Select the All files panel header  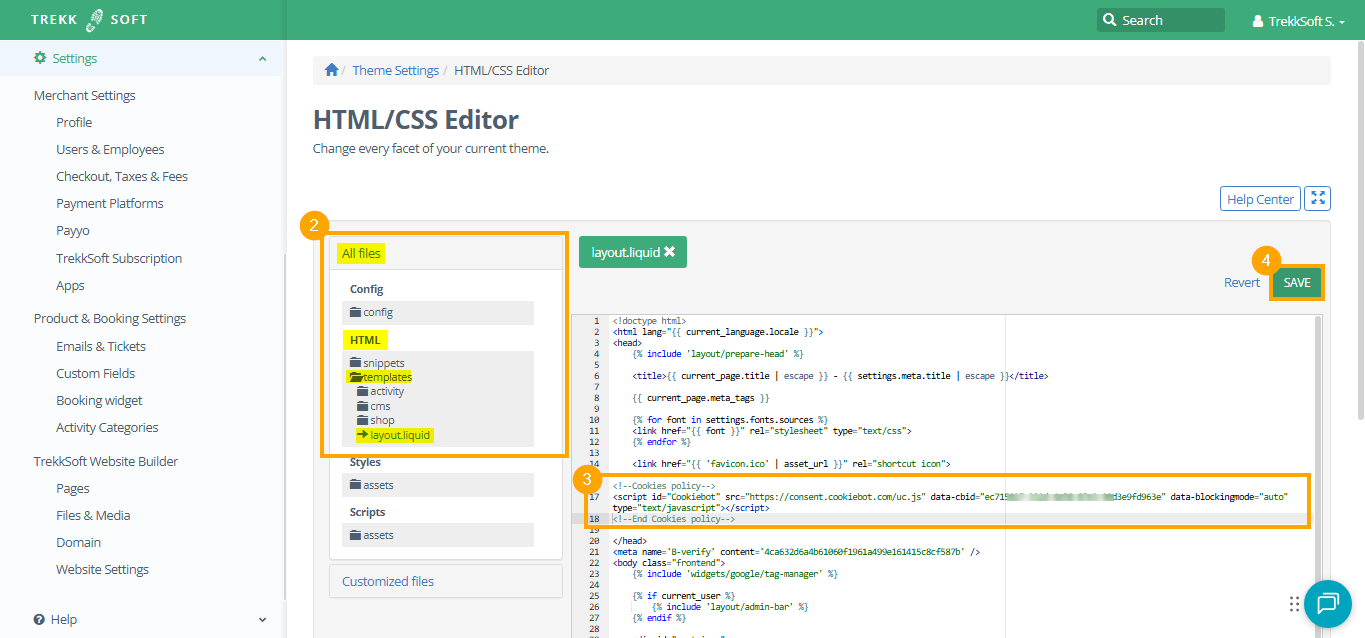point(361,253)
